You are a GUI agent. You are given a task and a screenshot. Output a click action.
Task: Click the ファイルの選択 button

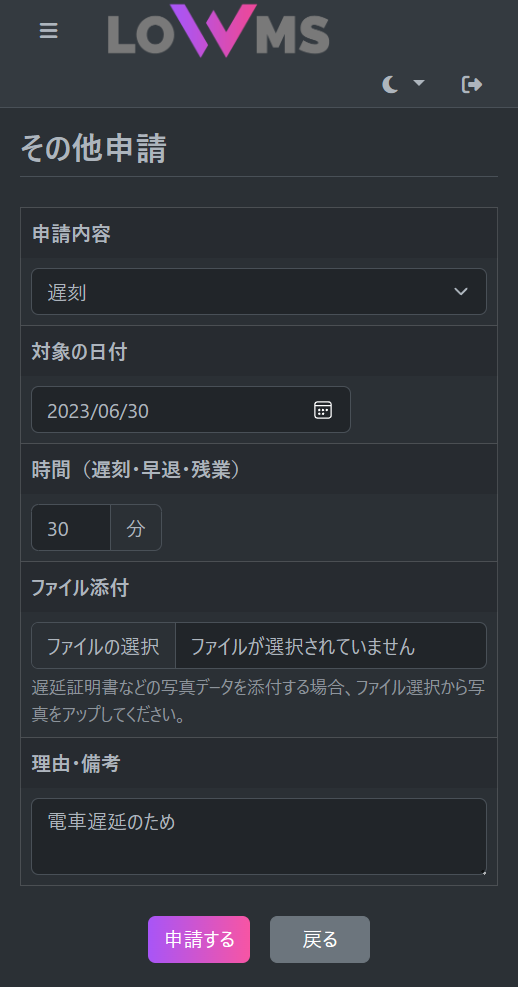[x=103, y=646]
